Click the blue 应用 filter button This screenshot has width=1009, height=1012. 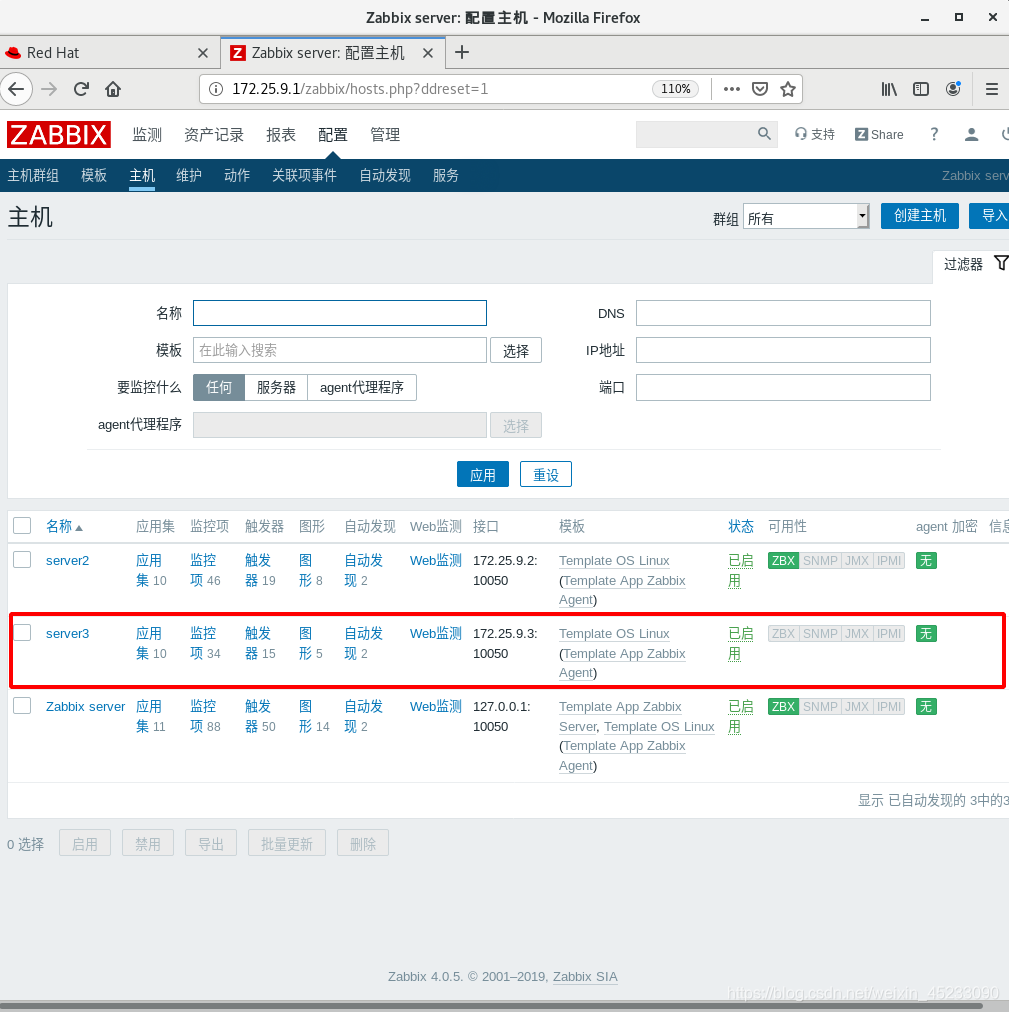pyautogui.click(x=482, y=474)
